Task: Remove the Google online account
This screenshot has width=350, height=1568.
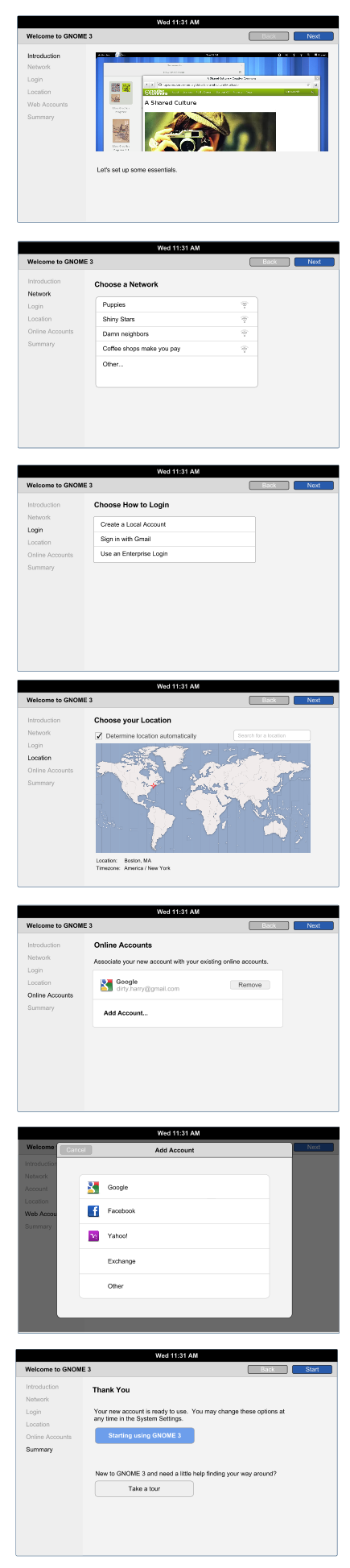Action: 250,985
